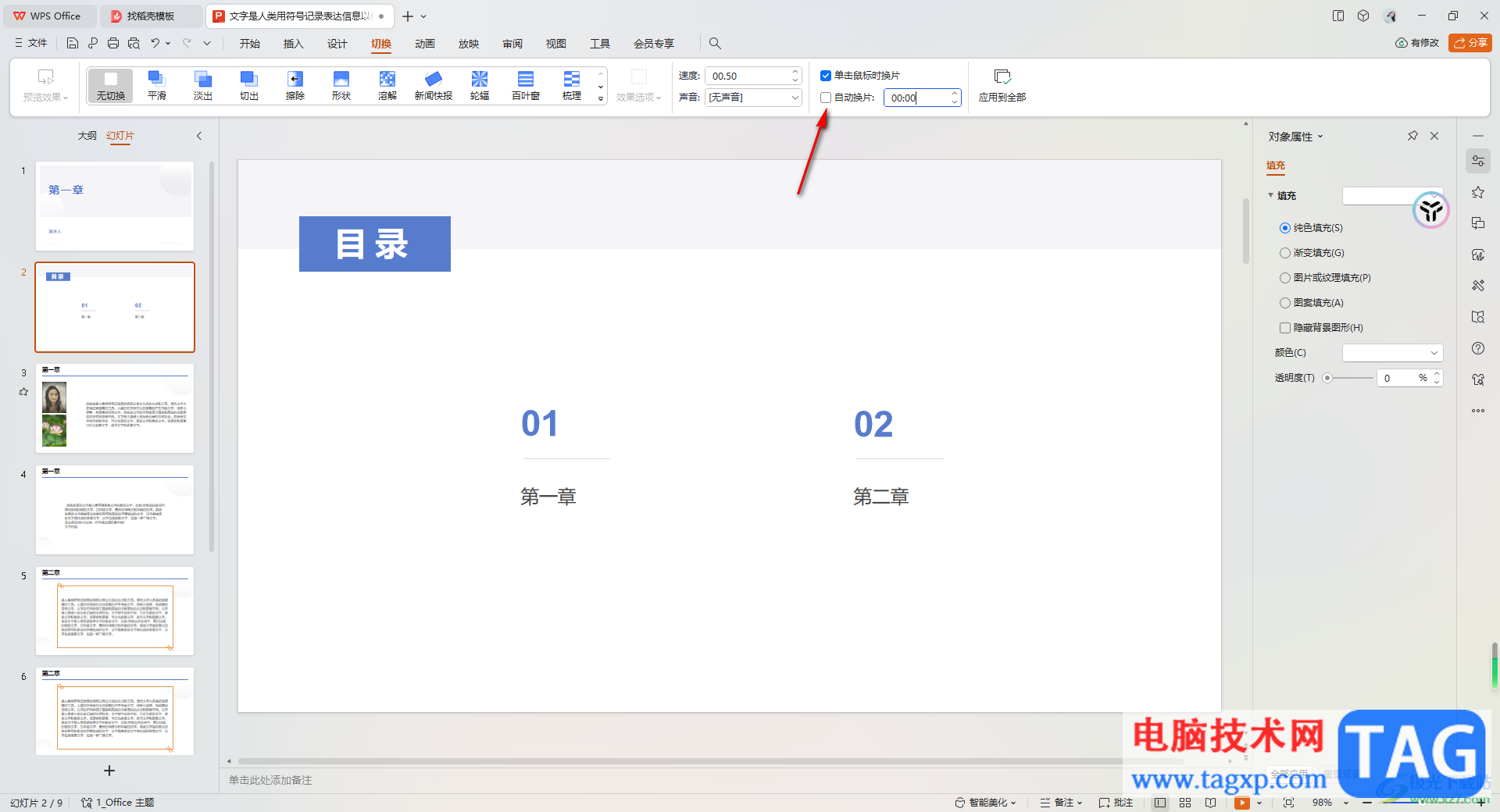Image resolution: width=1500 pixels, height=812 pixels.
Task: Open the zoom percentage dropdown arrow
Action: [x=1346, y=803]
